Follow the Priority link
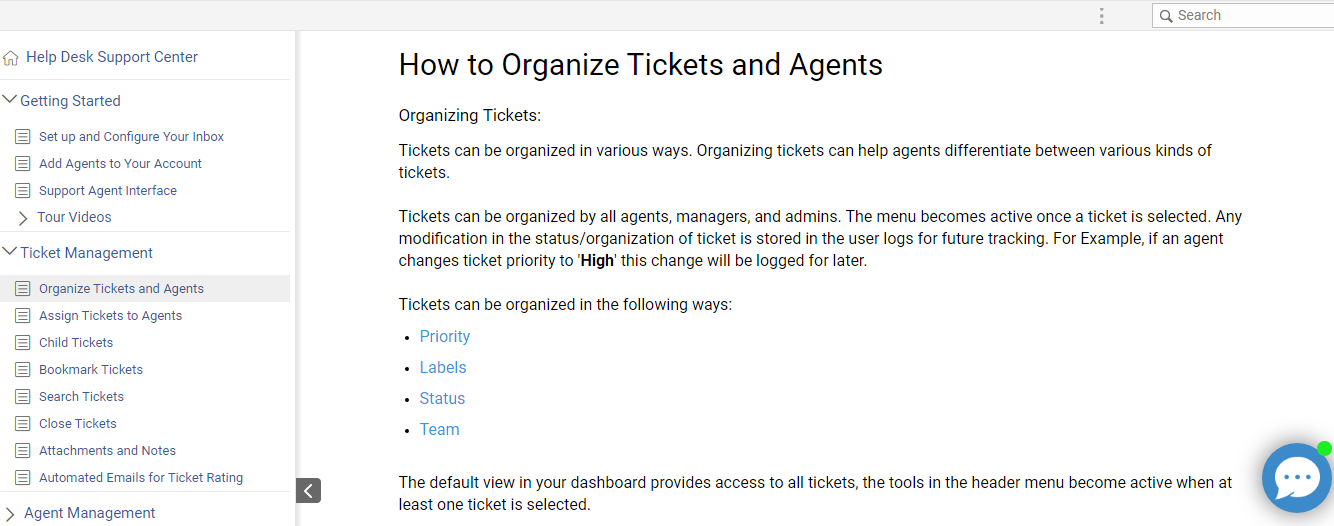Image resolution: width=1334 pixels, height=526 pixels. coord(445,337)
